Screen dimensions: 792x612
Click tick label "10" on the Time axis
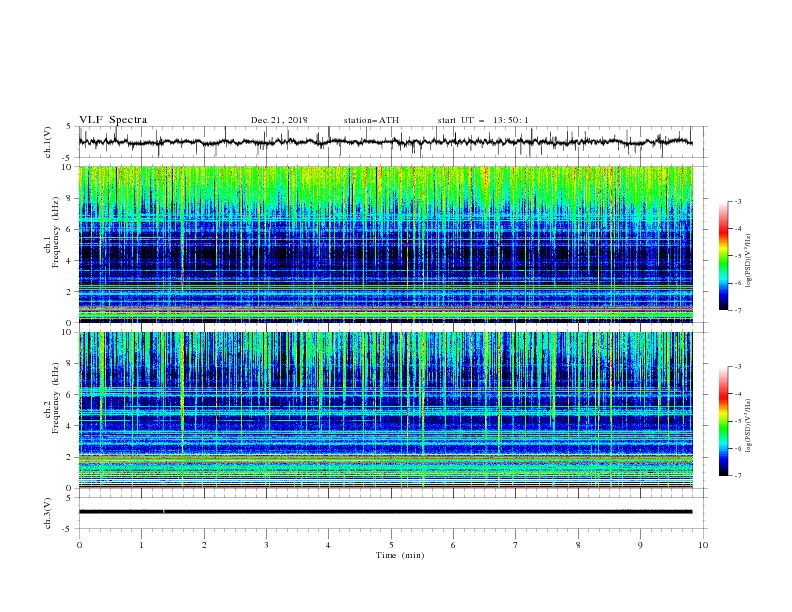pyautogui.click(x=703, y=545)
